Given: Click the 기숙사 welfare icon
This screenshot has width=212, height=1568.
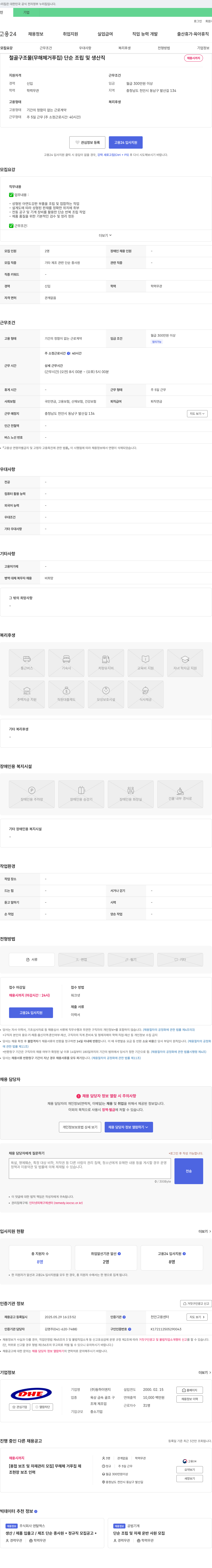Looking at the screenshot, I should tap(66, 663).
